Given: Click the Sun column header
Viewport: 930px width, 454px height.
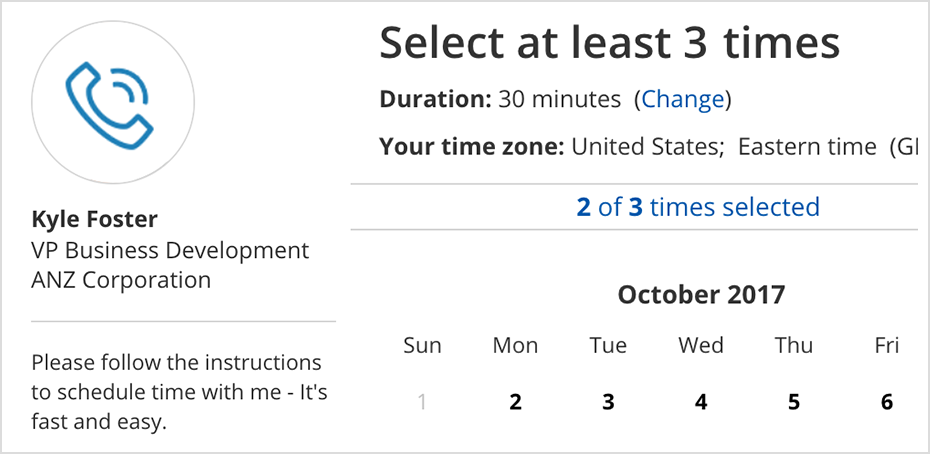Looking at the screenshot, I should pyautogui.click(x=422, y=345).
